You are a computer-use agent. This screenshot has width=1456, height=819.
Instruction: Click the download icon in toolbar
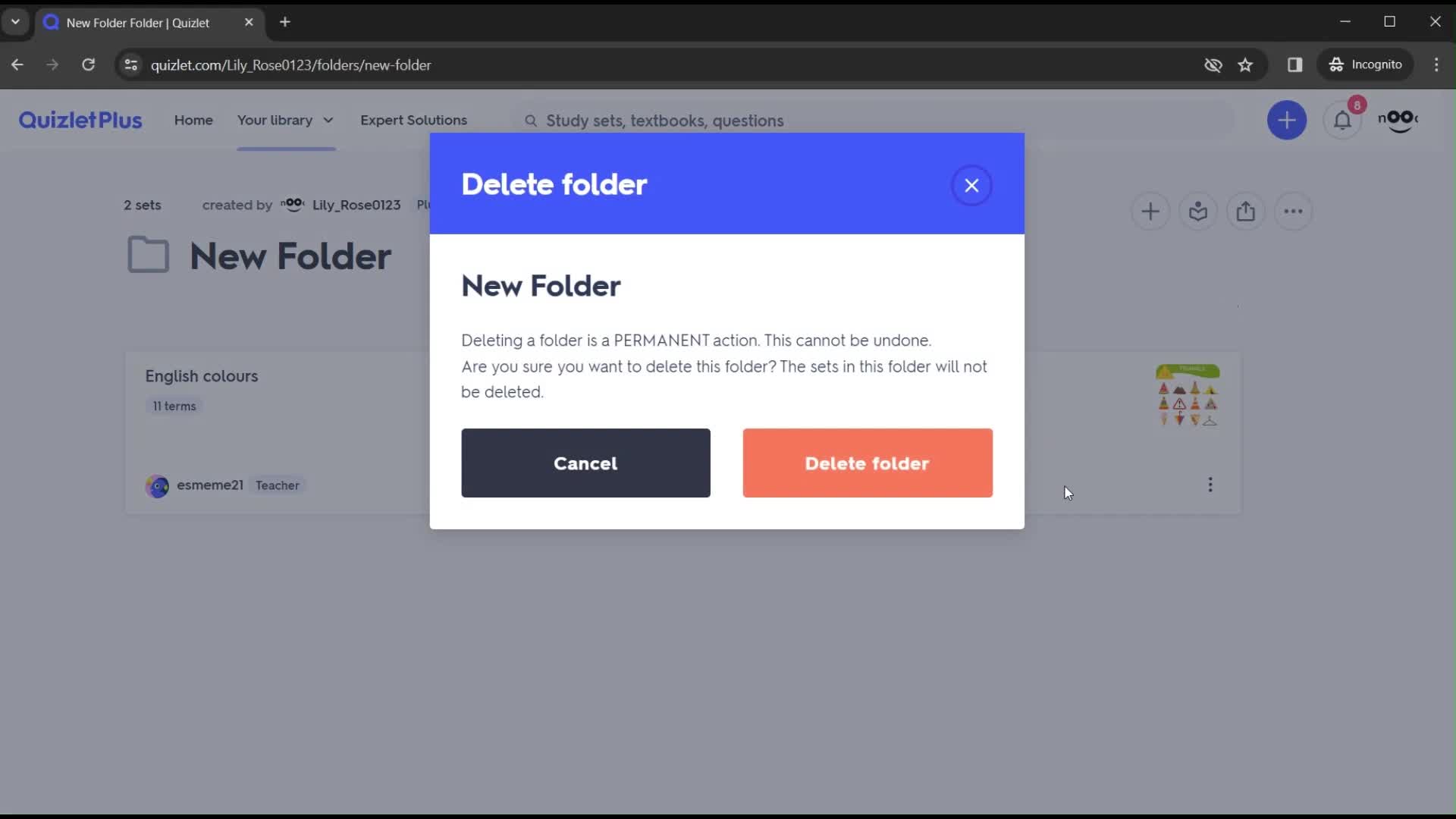tap(1199, 211)
